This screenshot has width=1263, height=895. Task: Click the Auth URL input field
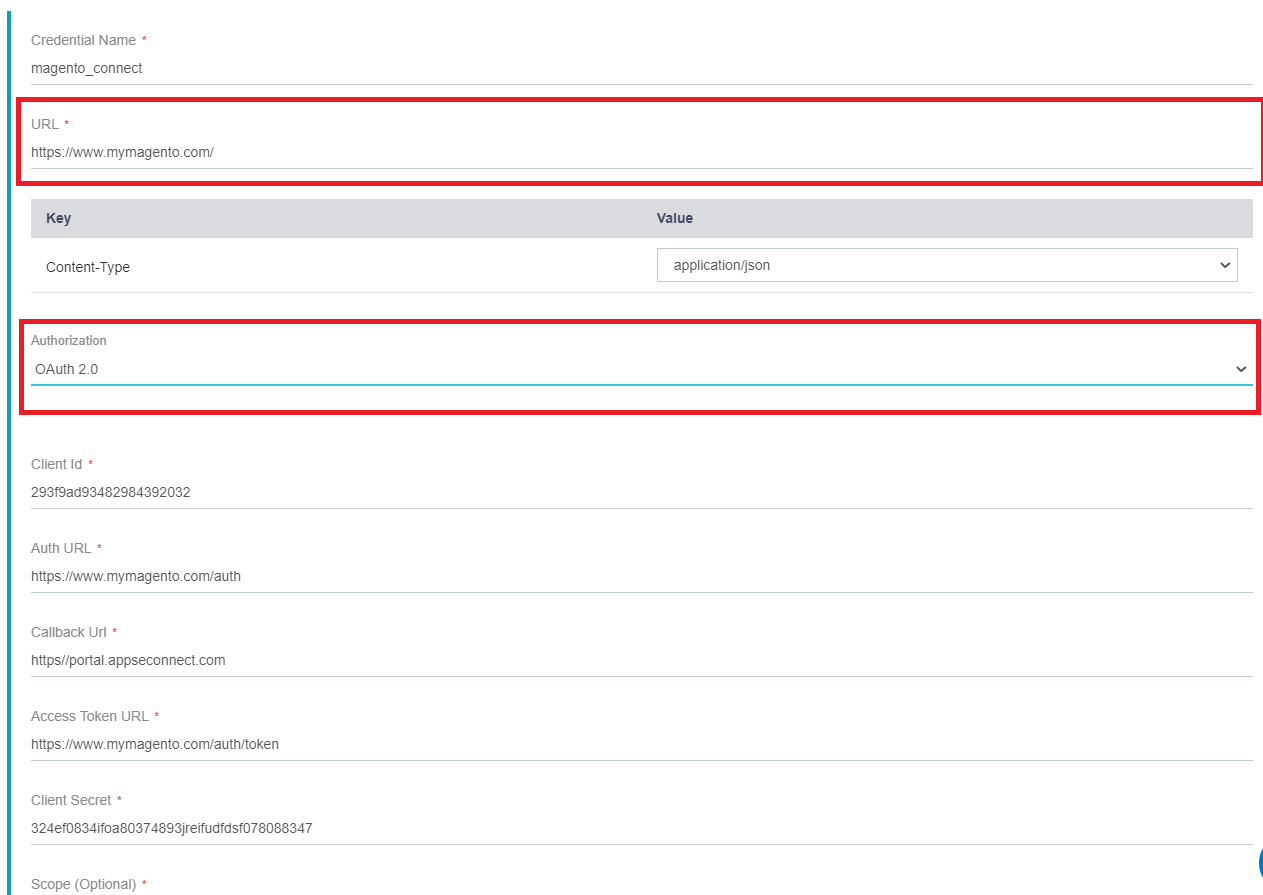(x=641, y=577)
